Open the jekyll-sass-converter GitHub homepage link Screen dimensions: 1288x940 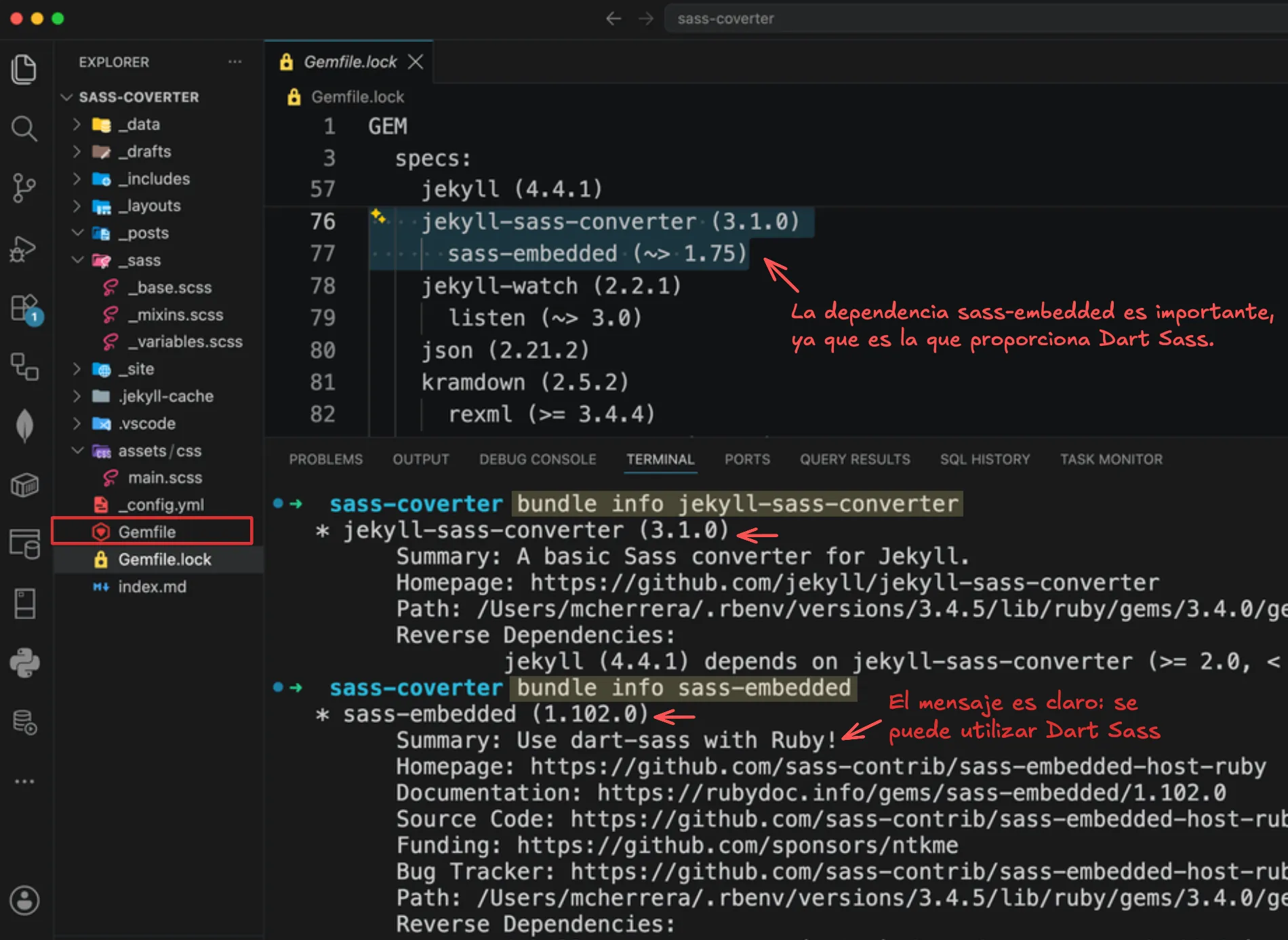[845, 583]
